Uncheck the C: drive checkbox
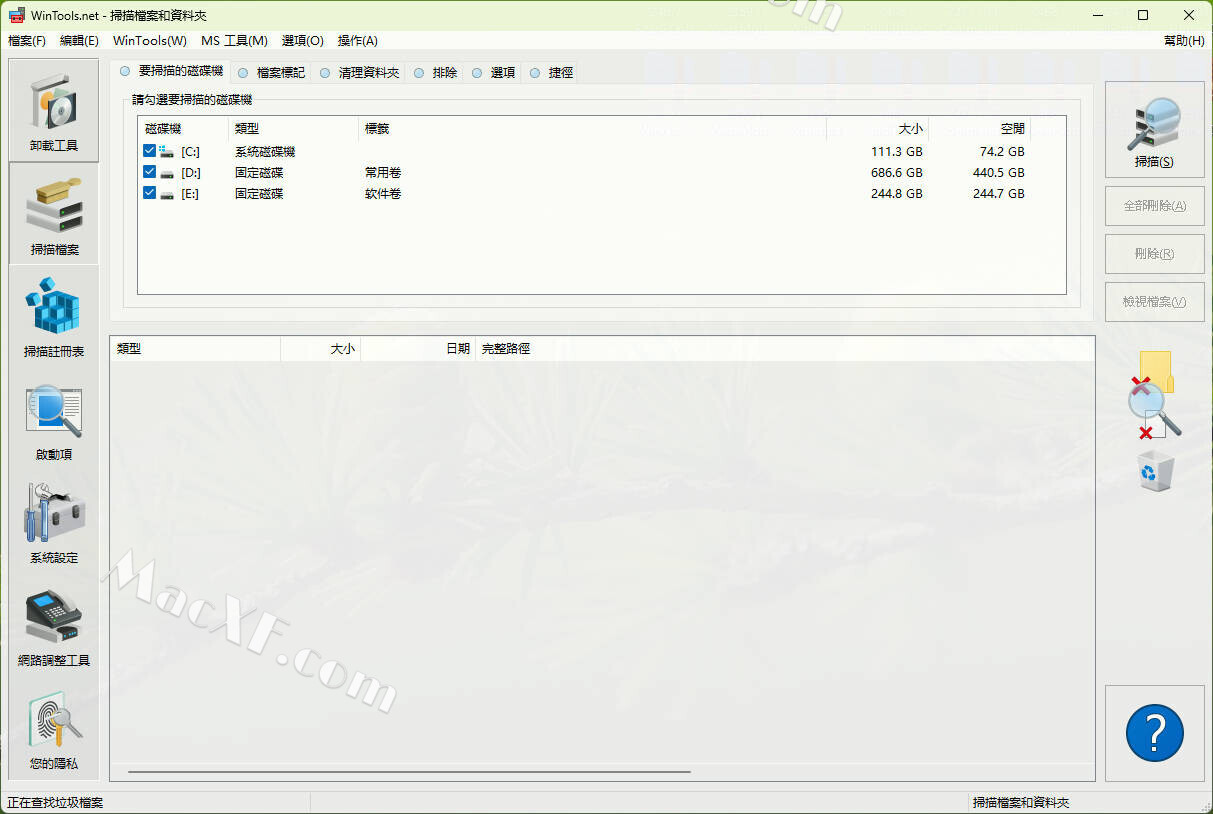Viewport: 1213px width, 814px height. (150, 151)
